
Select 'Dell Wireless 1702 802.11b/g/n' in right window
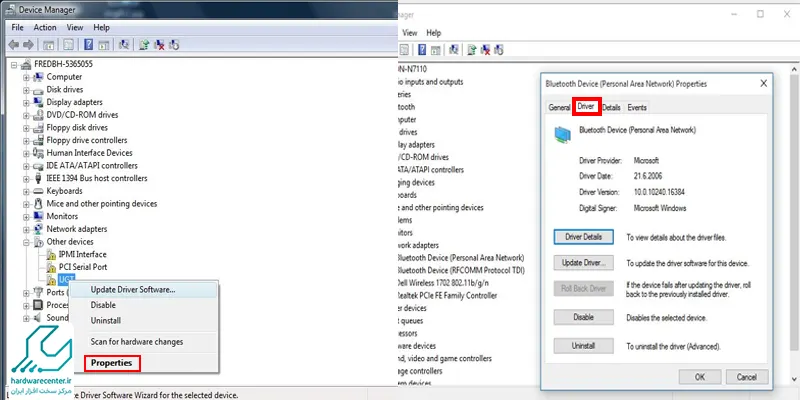[445, 283]
